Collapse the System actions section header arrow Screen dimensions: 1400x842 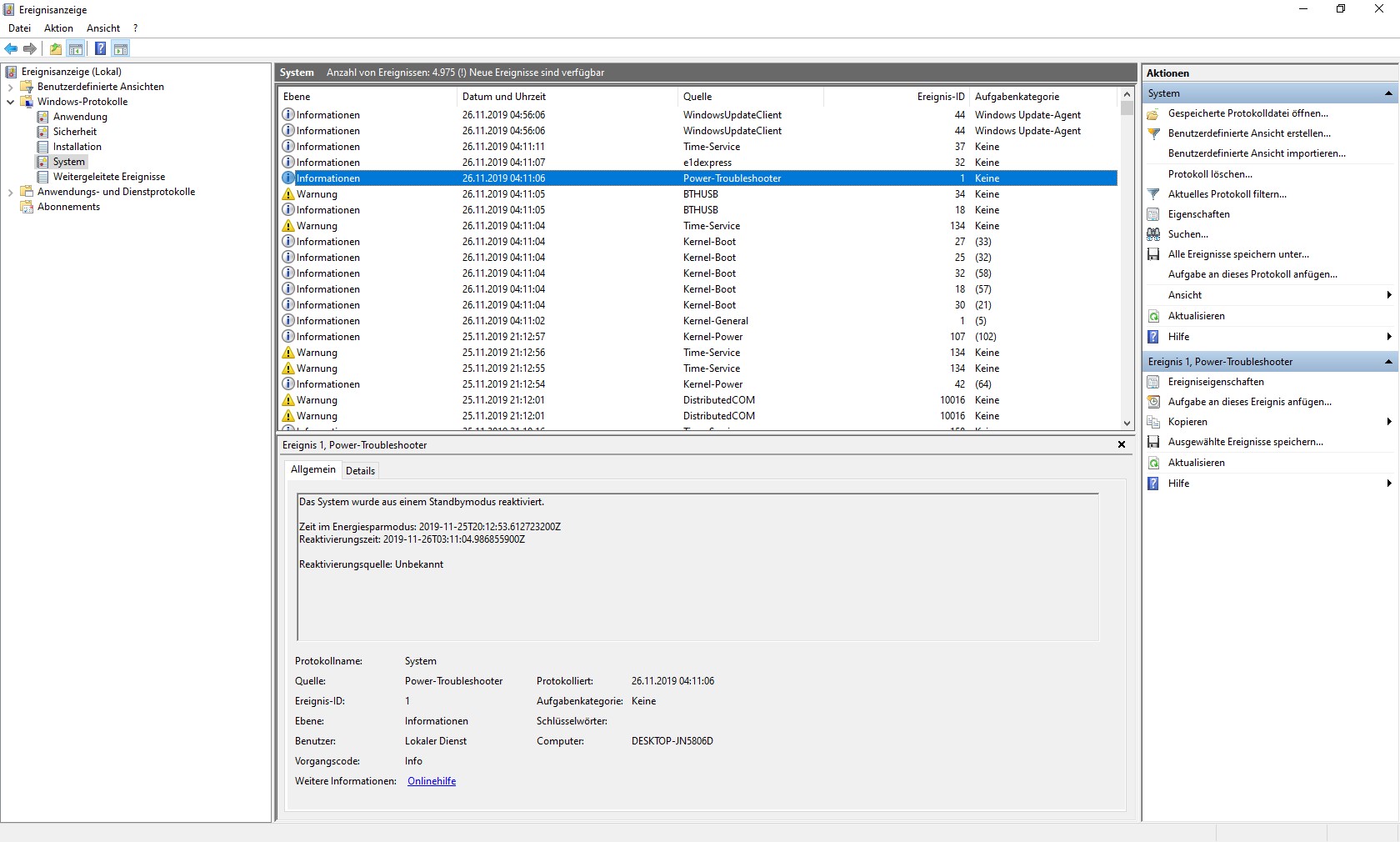[x=1388, y=93]
